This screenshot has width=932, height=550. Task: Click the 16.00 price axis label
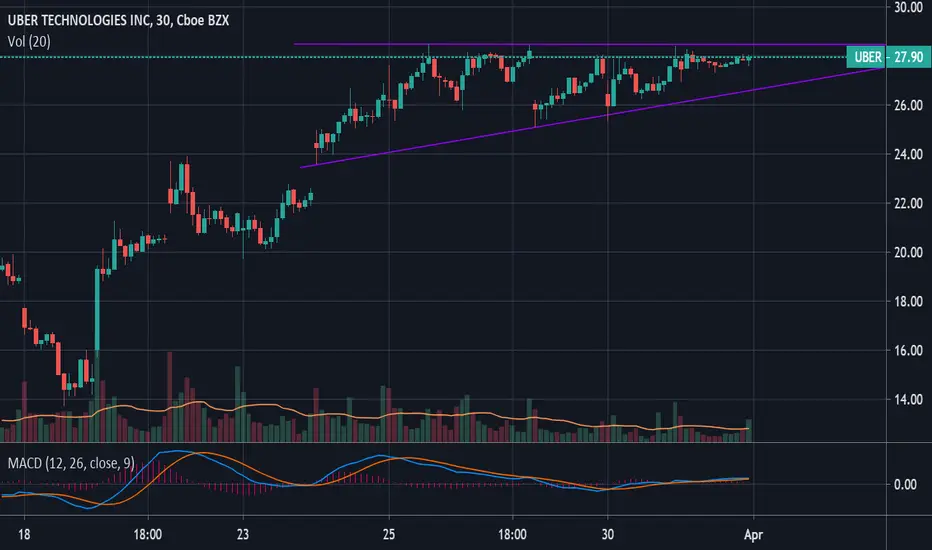908,351
